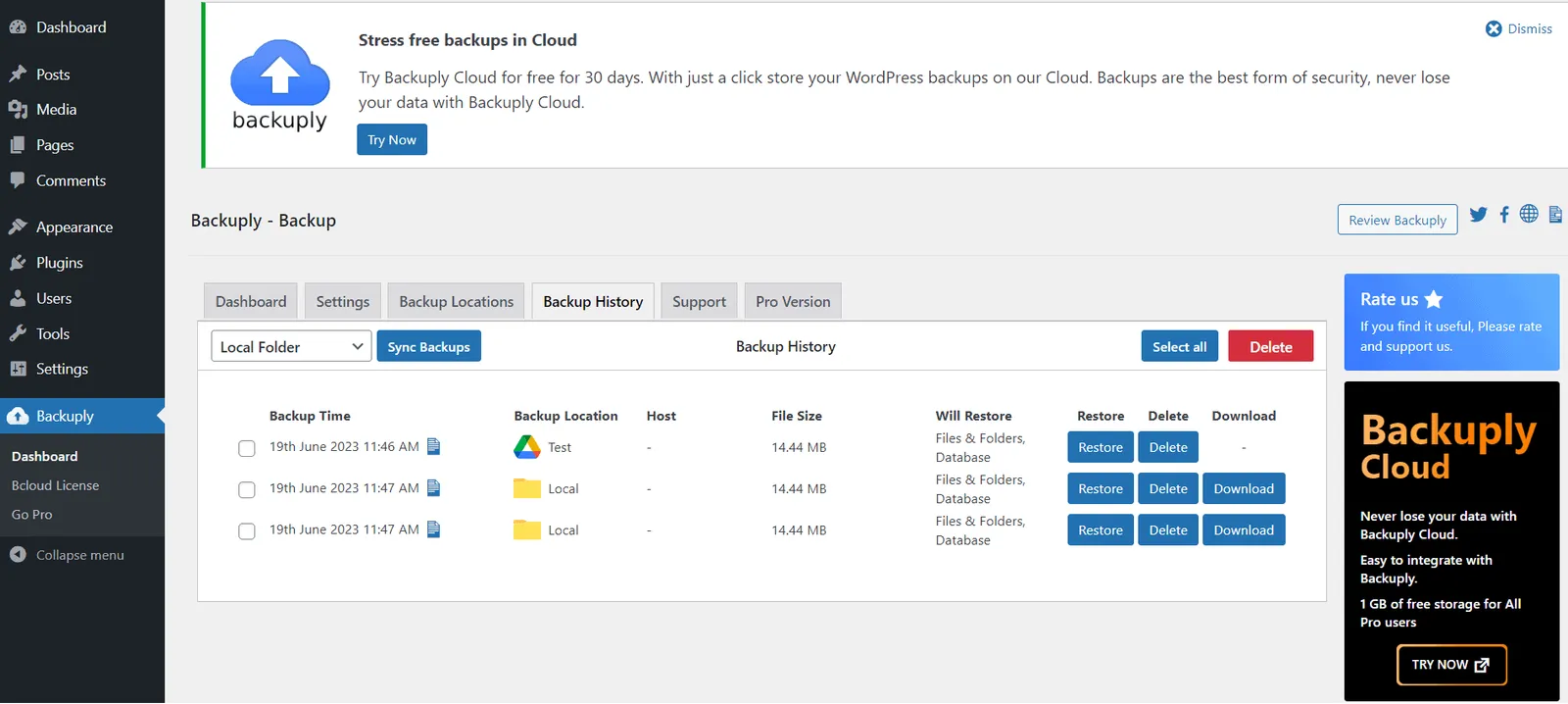Click the Dismiss link text
This screenshot has height=704, width=1568.
click(x=1530, y=28)
